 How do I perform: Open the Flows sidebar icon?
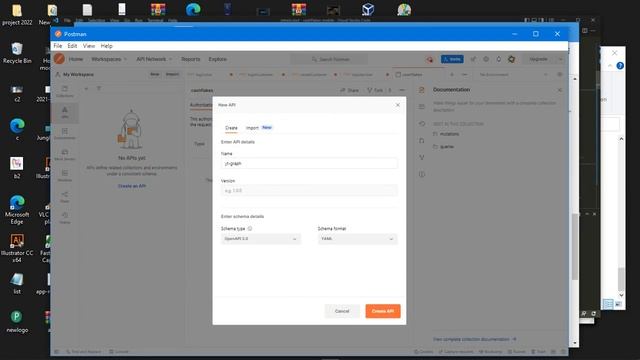65,197
